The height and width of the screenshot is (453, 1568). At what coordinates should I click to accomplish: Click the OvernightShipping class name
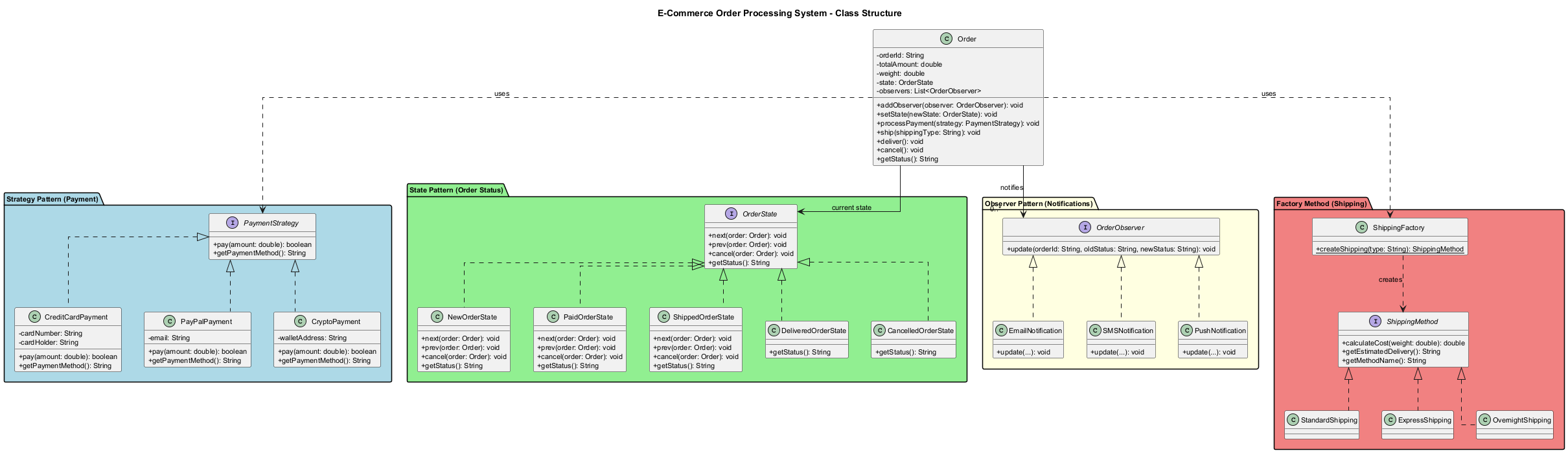pos(1521,420)
